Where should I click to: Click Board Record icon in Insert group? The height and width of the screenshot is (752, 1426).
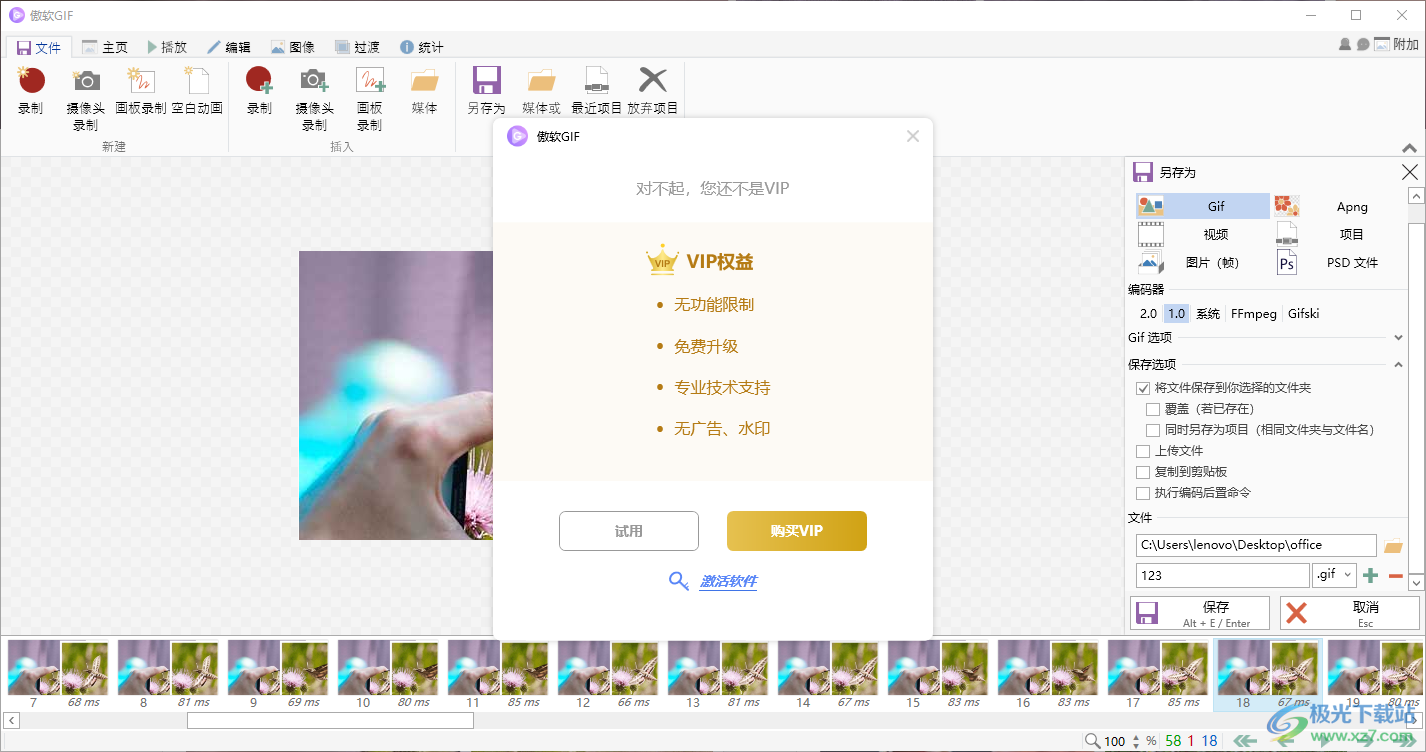point(369,81)
